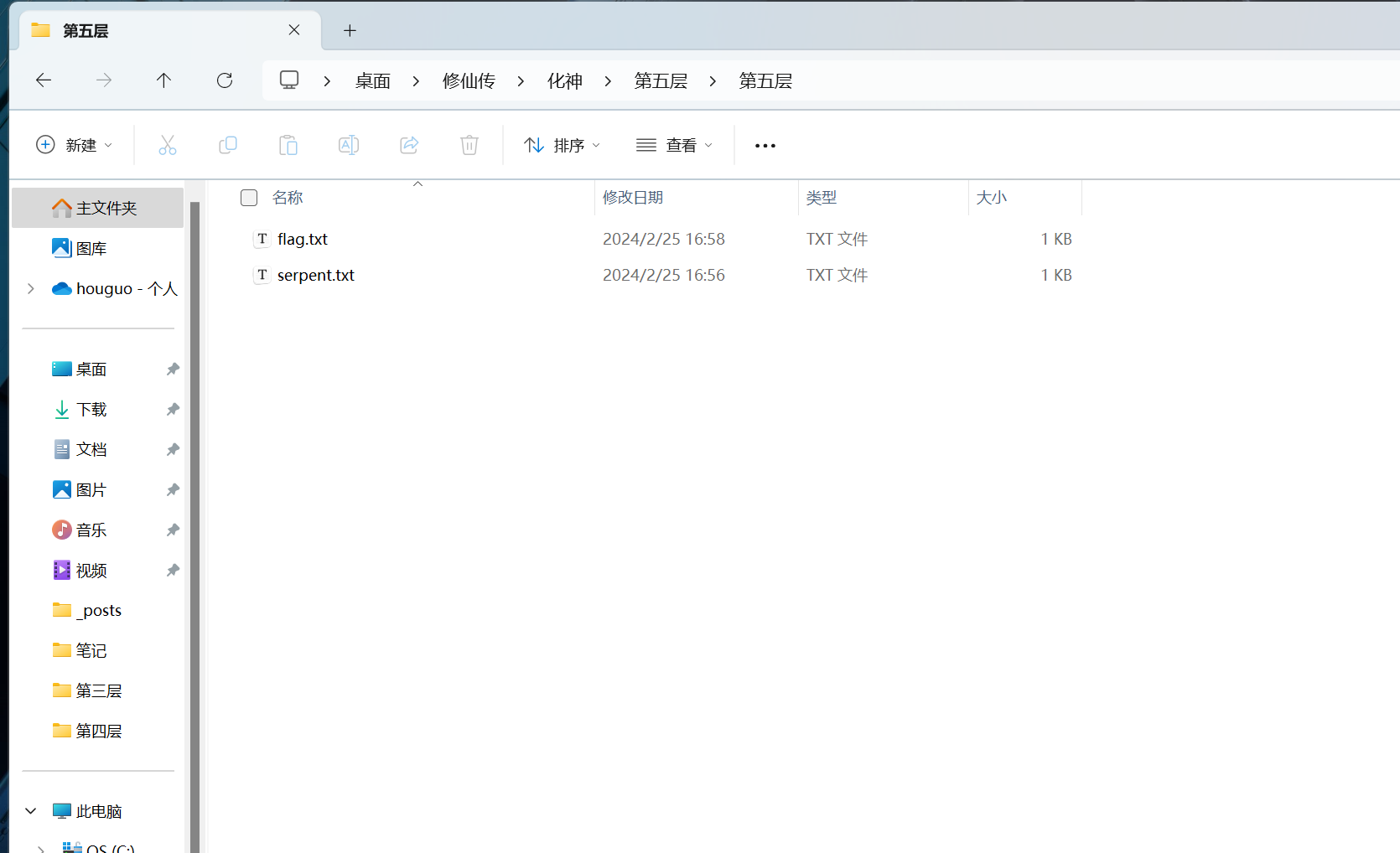
Task: Click the Copy icon in toolbar
Action: point(228,145)
